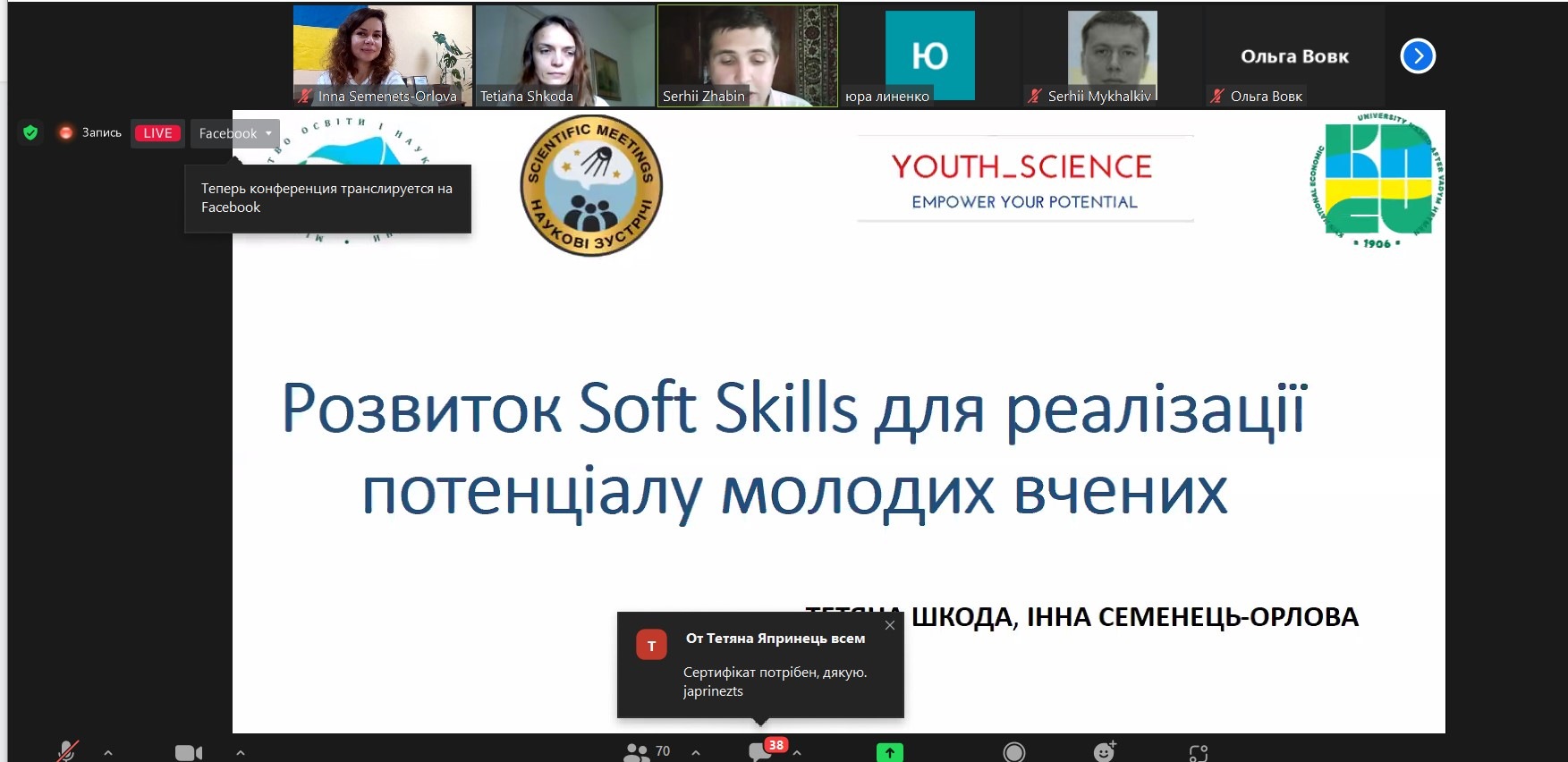This screenshot has height=762, width=1568.
Task: Open the Reactions smiley icon
Action: 1105,752
